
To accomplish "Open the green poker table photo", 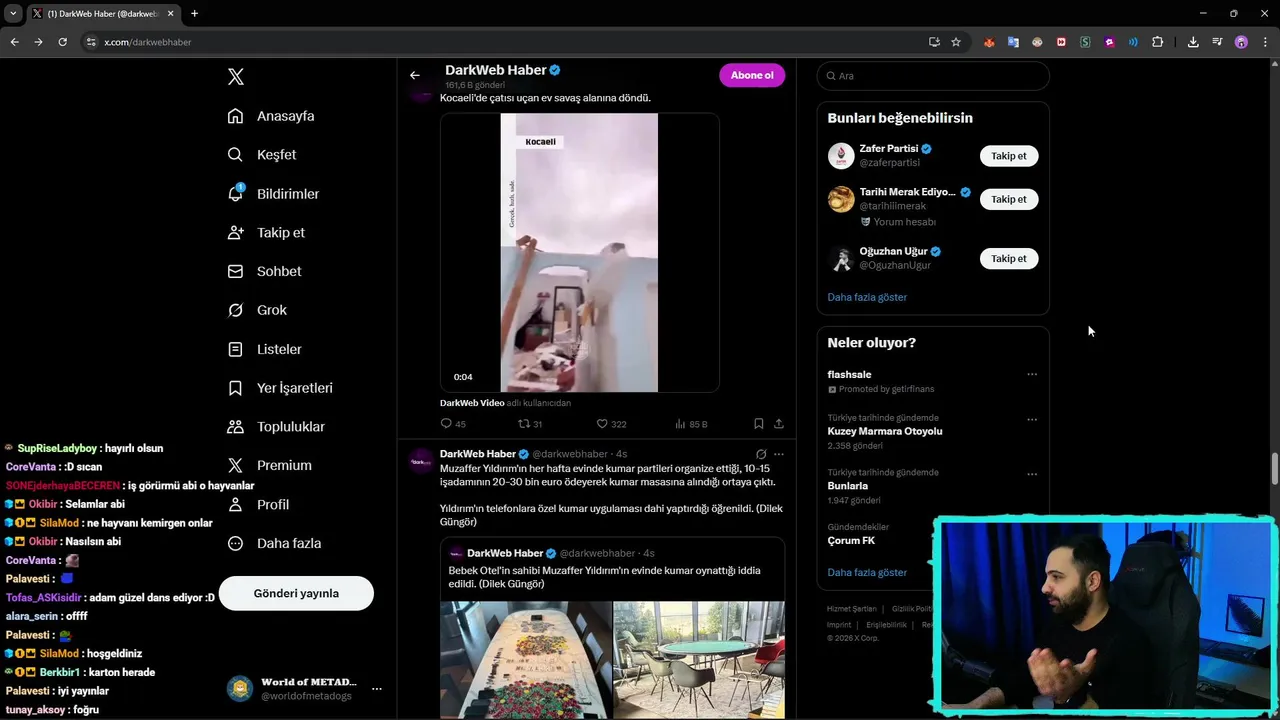I will (x=699, y=660).
